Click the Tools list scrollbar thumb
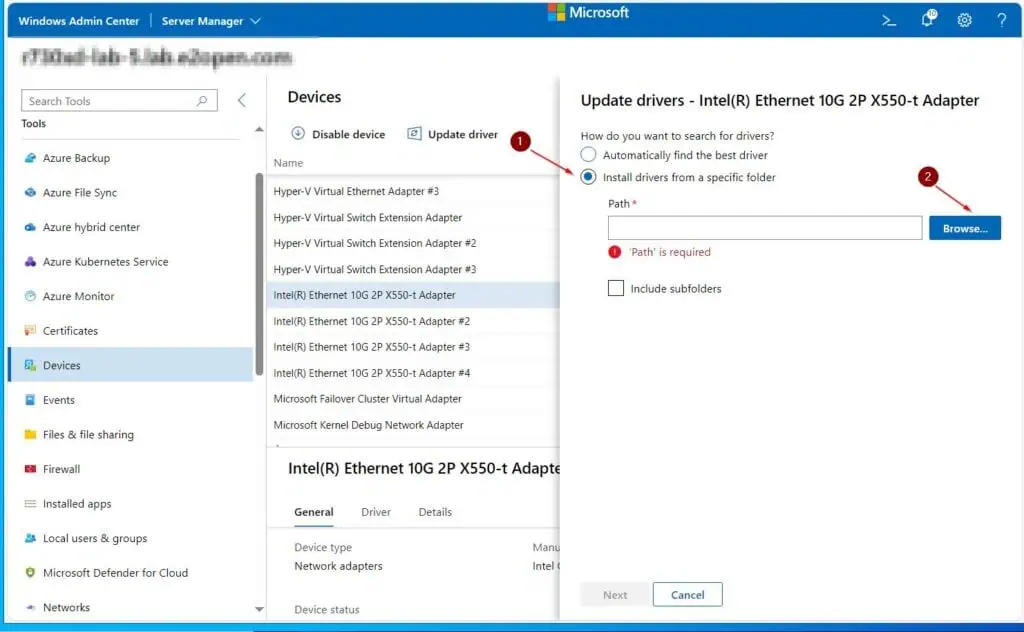Image resolution: width=1024 pixels, height=632 pixels. [259, 274]
